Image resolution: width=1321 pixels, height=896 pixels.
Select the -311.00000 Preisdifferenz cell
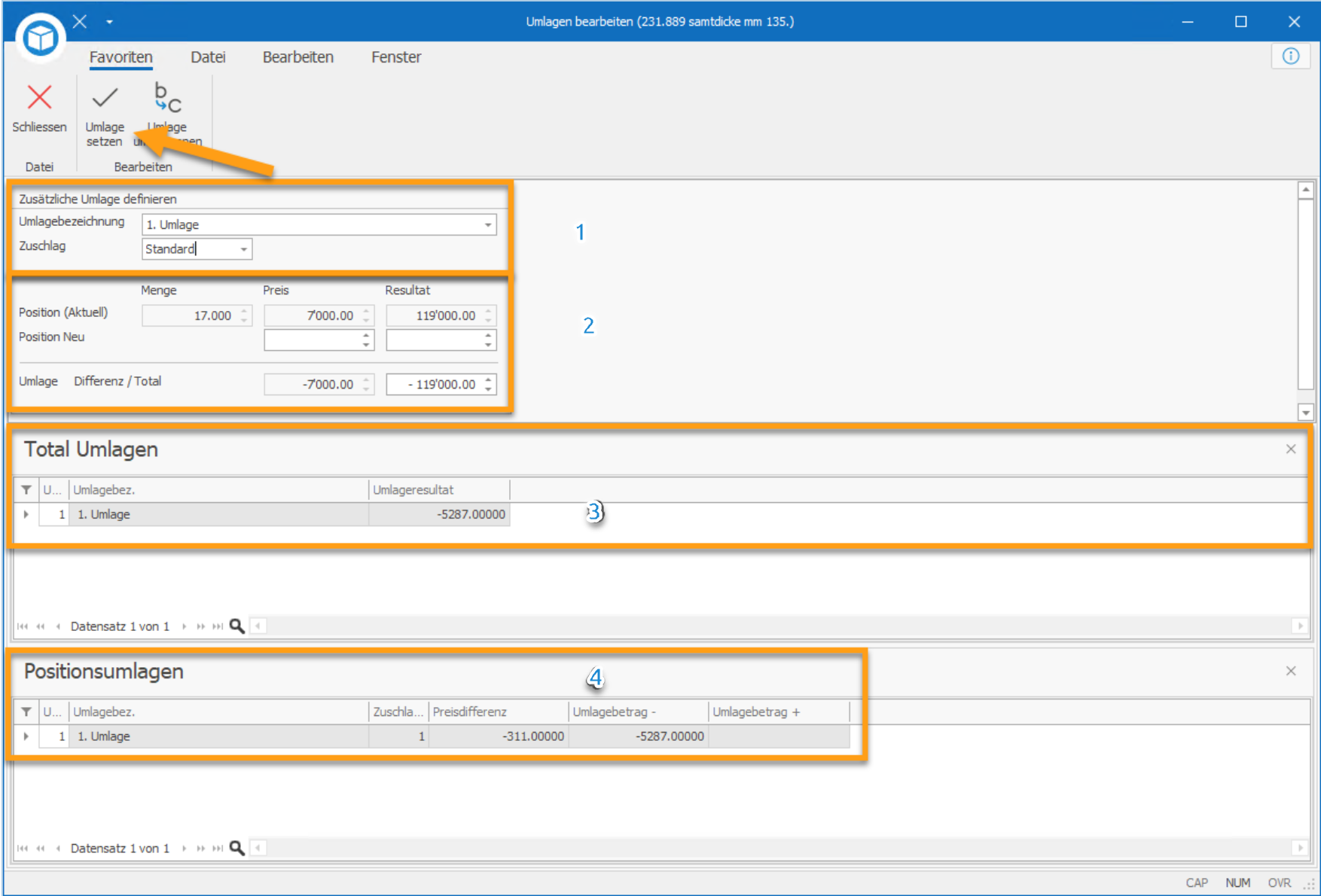click(x=498, y=736)
